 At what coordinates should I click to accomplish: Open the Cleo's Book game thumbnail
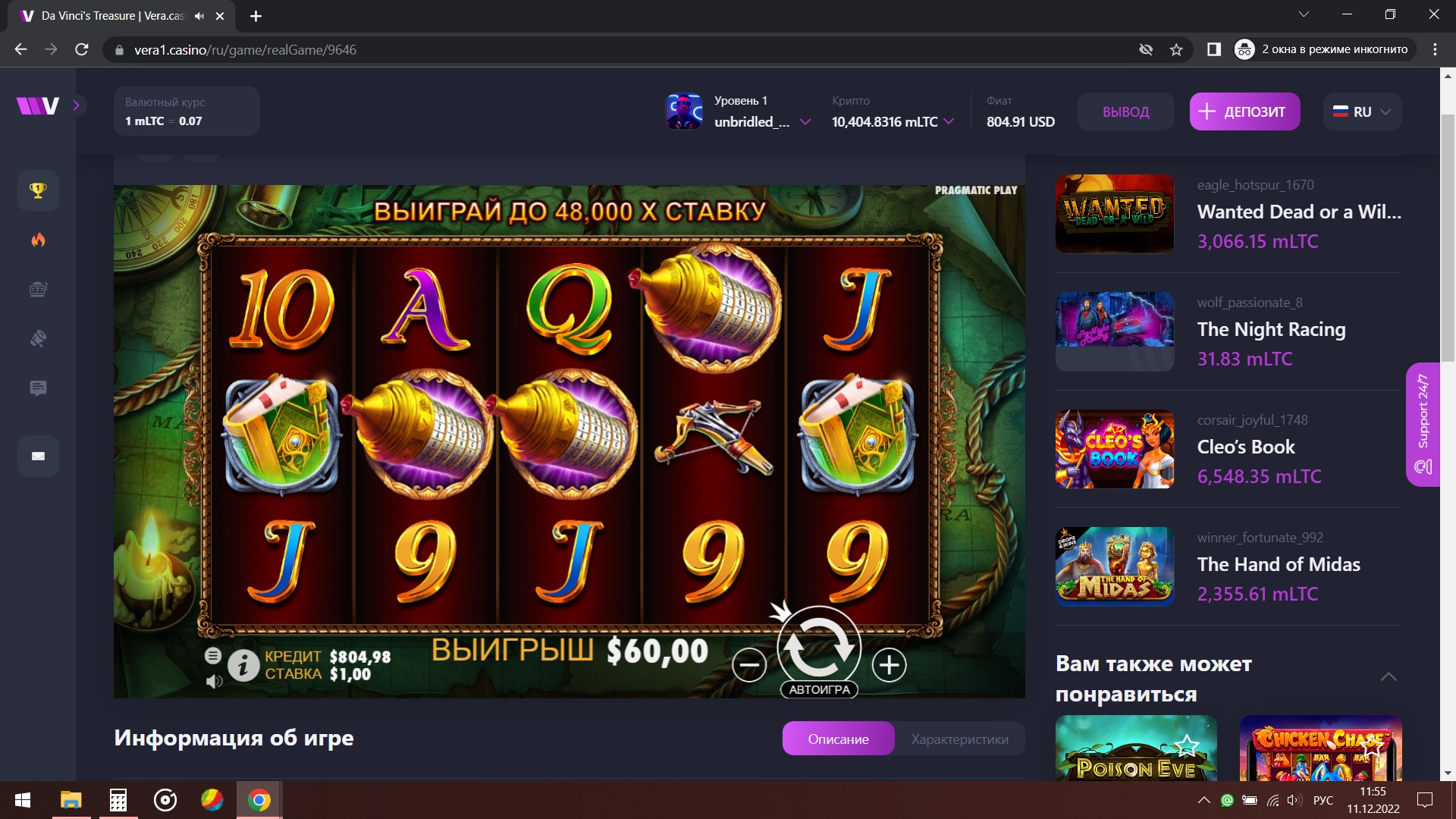pyautogui.click(x=1115, y=449)
